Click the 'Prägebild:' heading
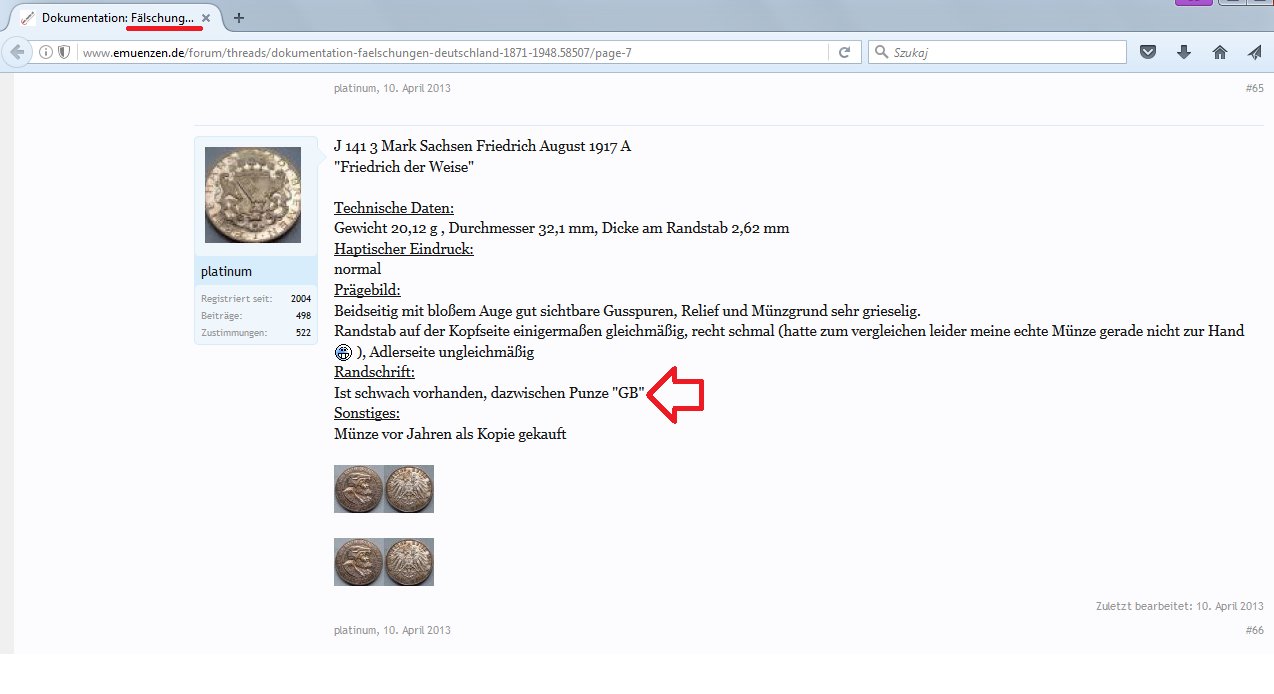The image size is (1274, 694). [x=367, y=290]
